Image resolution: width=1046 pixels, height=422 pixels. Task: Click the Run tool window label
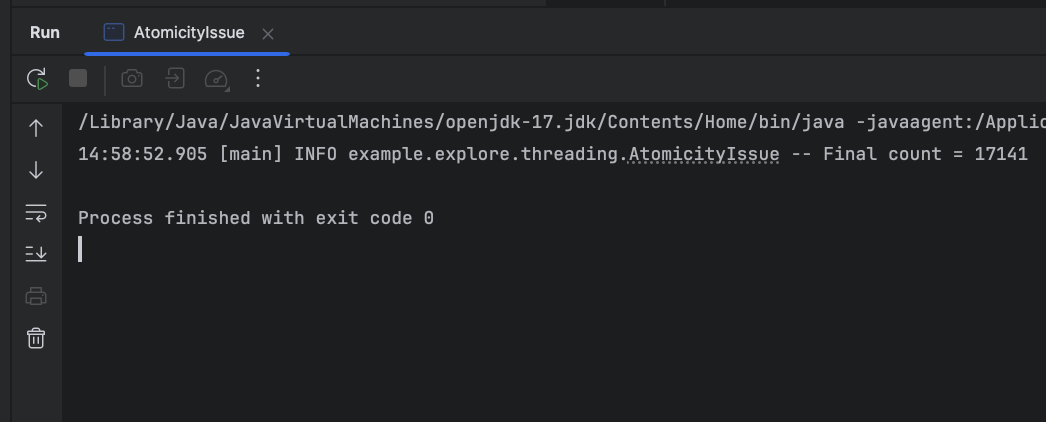pyautogui.click(x=45, y=33)
